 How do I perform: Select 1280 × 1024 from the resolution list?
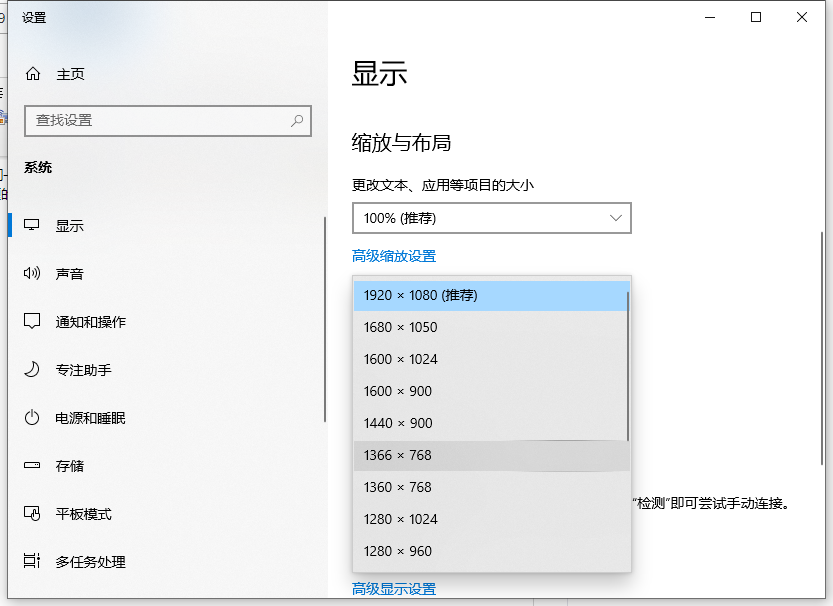coord(401,519)
